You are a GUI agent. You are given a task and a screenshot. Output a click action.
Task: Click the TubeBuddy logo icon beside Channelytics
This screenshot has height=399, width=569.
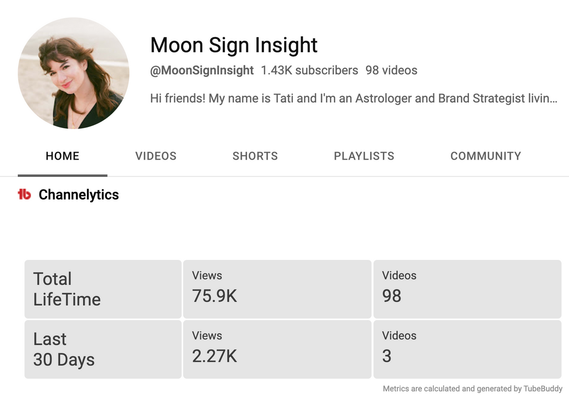[x=24, y=194]
